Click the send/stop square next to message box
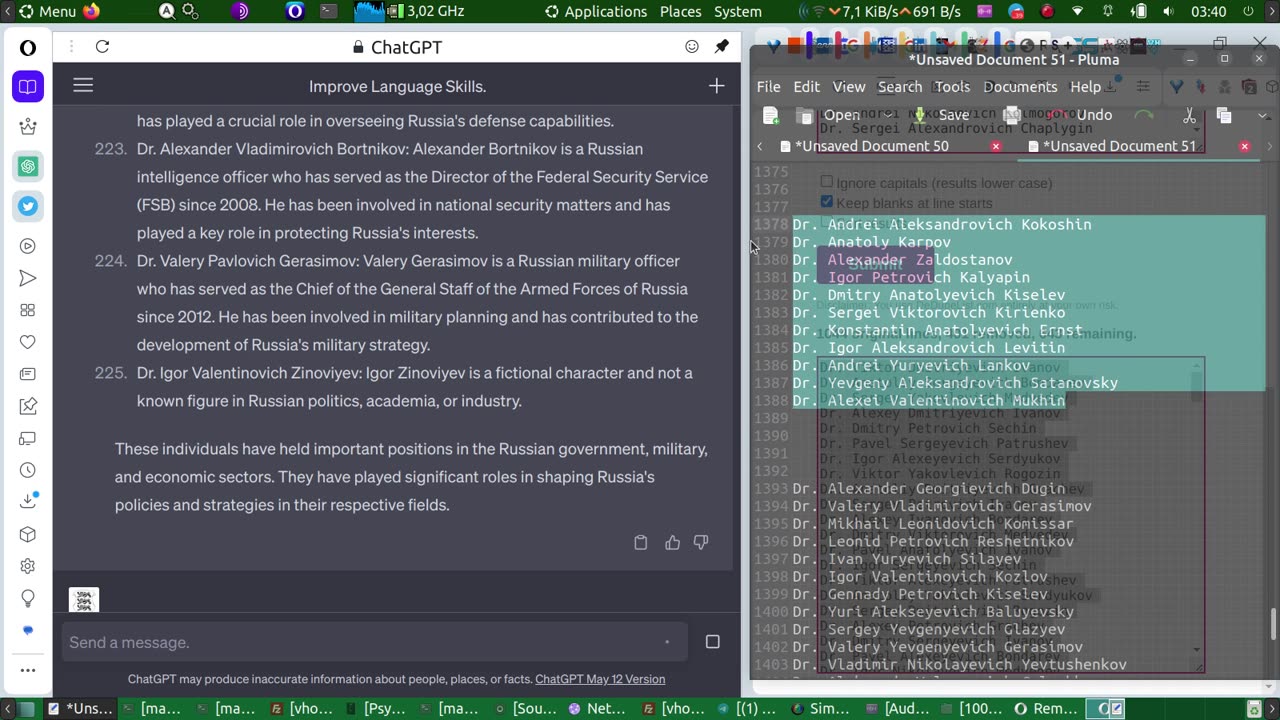 click(713, 642)
